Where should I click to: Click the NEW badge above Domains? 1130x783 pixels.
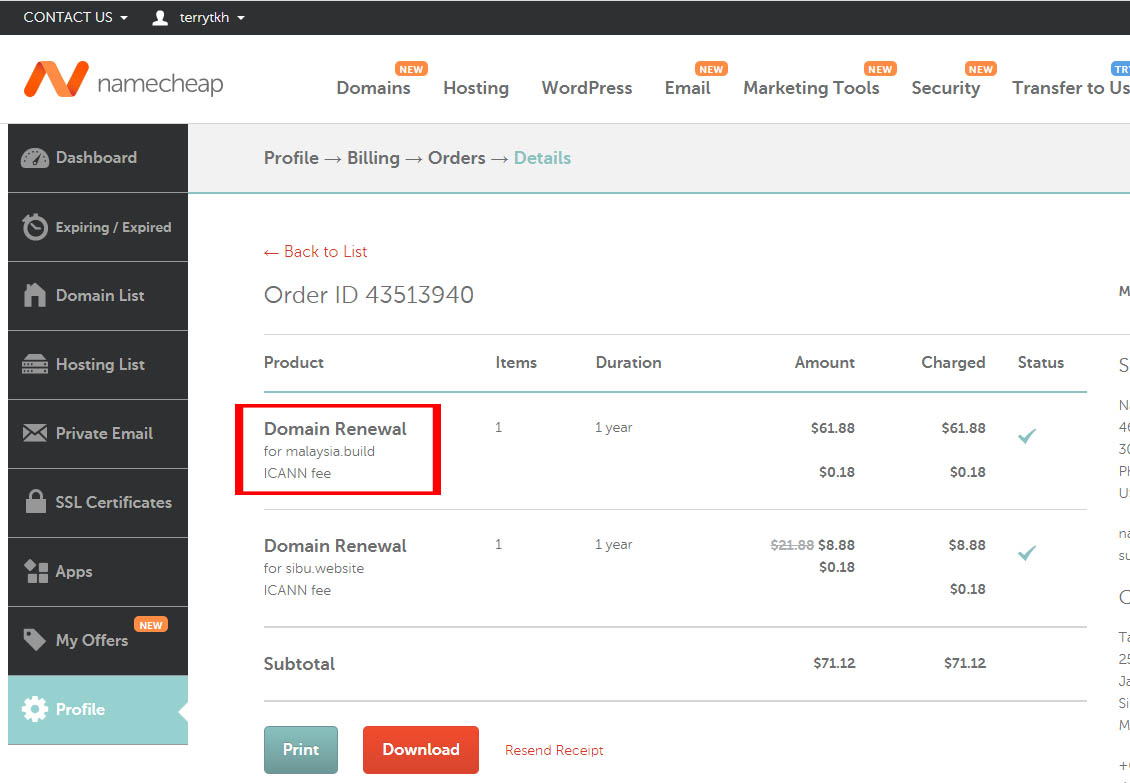click(411, 69)
